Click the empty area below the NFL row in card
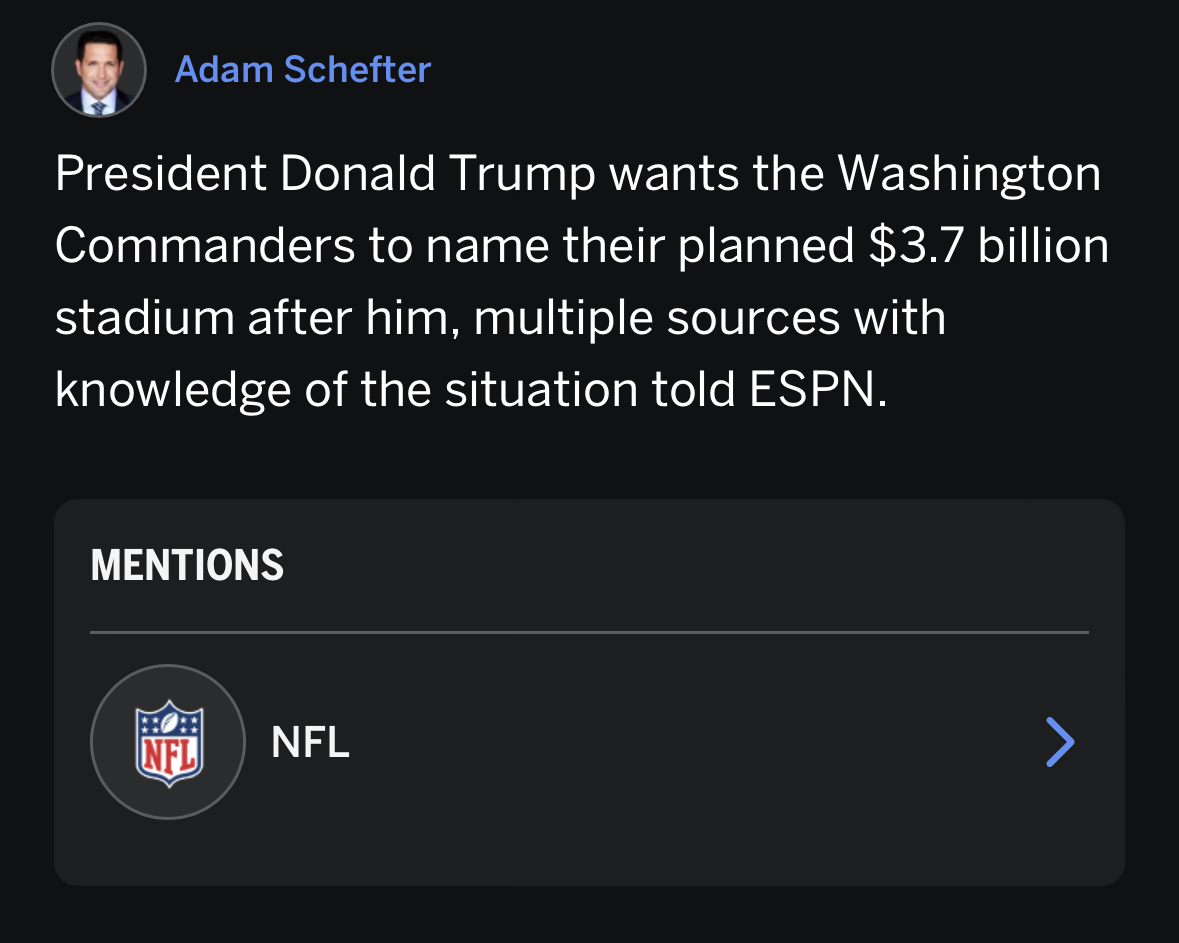This screenshot has width=1179, height=943. pos(589,850)
